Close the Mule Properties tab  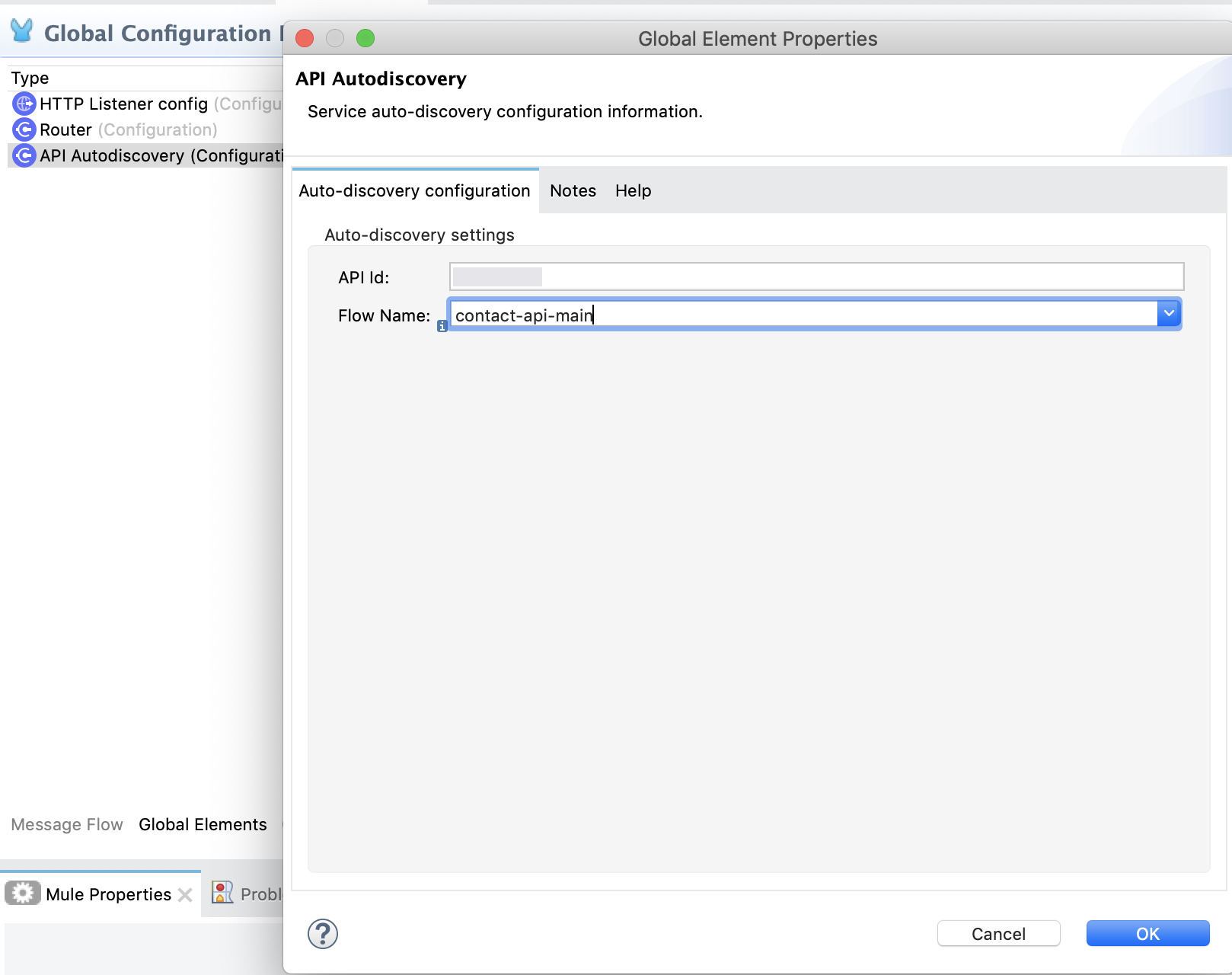(185, 895)
